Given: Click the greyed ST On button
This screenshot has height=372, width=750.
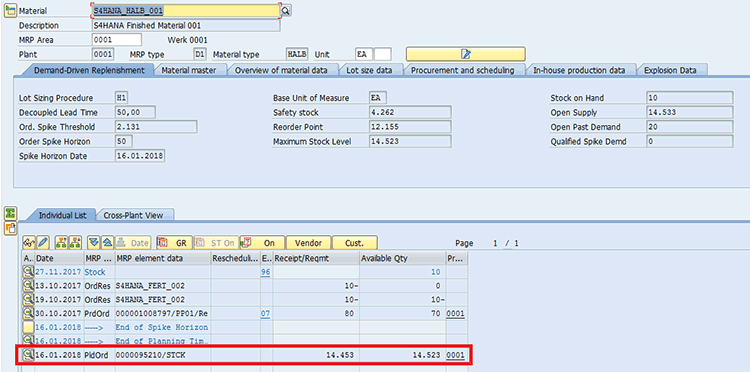Looking at the screenshot, I should click(215, 242).
